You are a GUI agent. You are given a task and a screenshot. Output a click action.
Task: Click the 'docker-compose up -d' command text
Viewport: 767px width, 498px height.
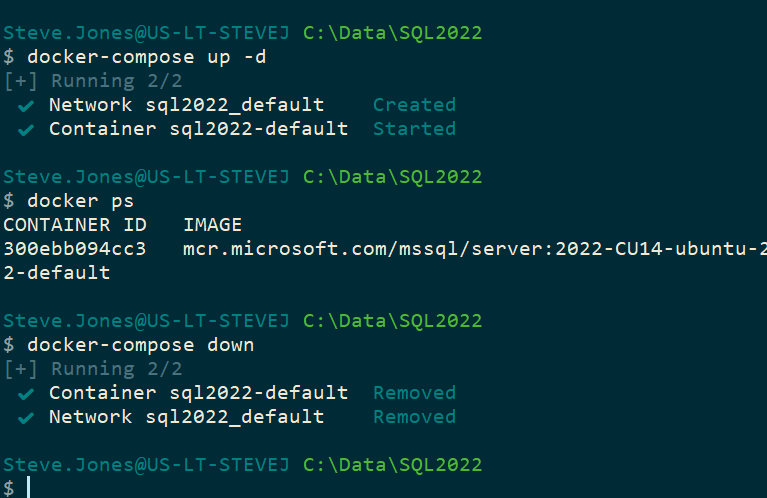[x=146, y=57]
